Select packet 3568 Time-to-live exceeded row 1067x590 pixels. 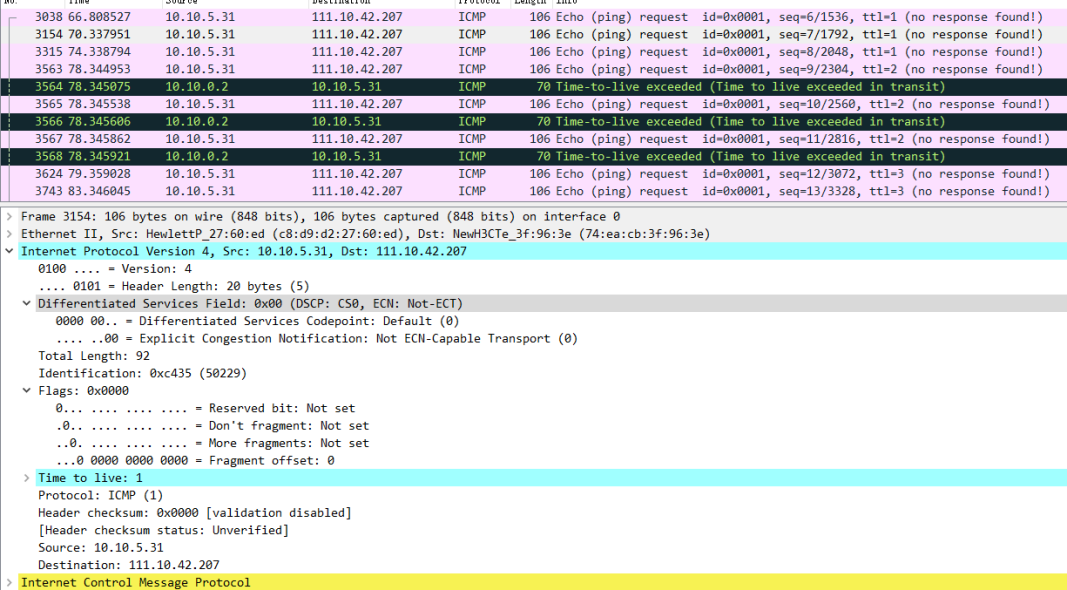point(534,156)
